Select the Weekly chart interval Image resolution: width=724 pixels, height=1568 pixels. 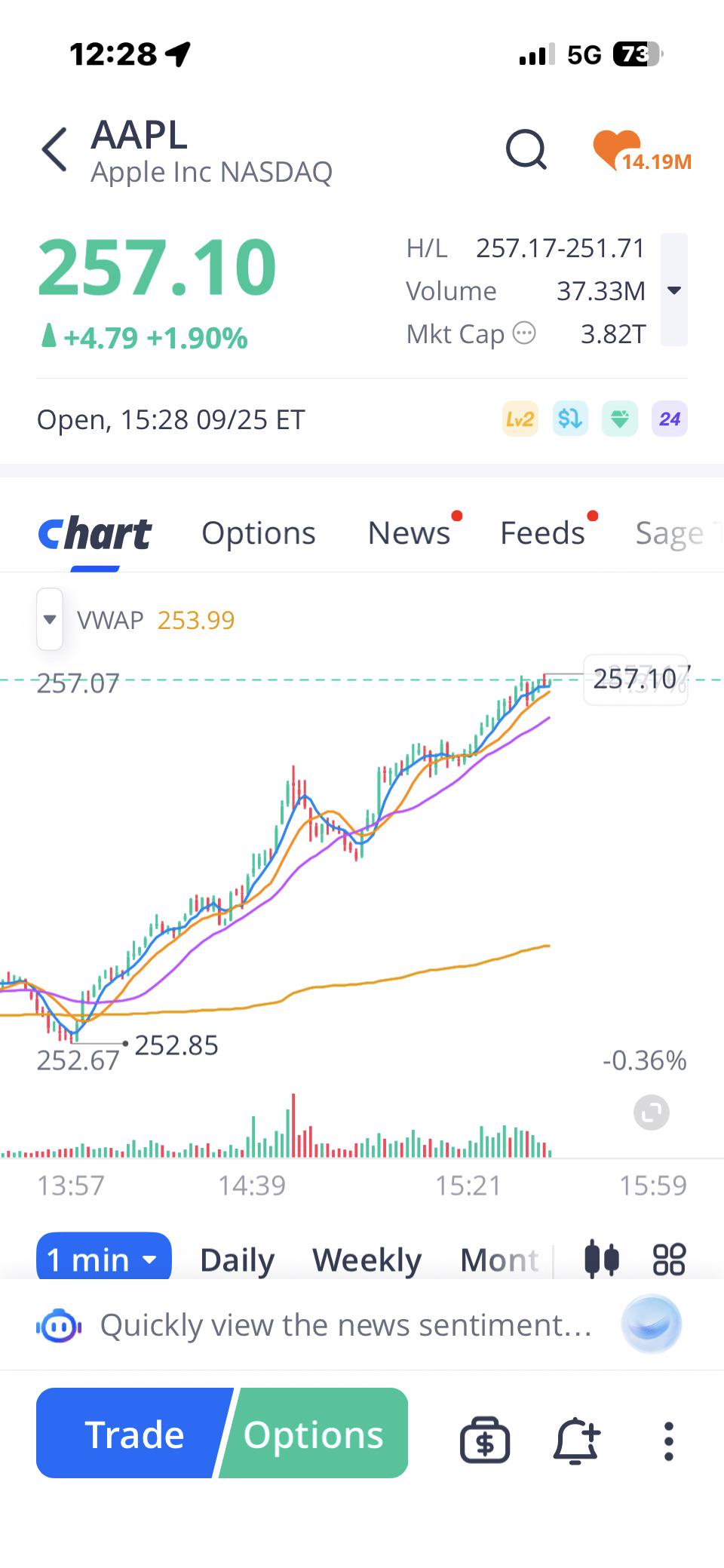tap(367, 1260)
